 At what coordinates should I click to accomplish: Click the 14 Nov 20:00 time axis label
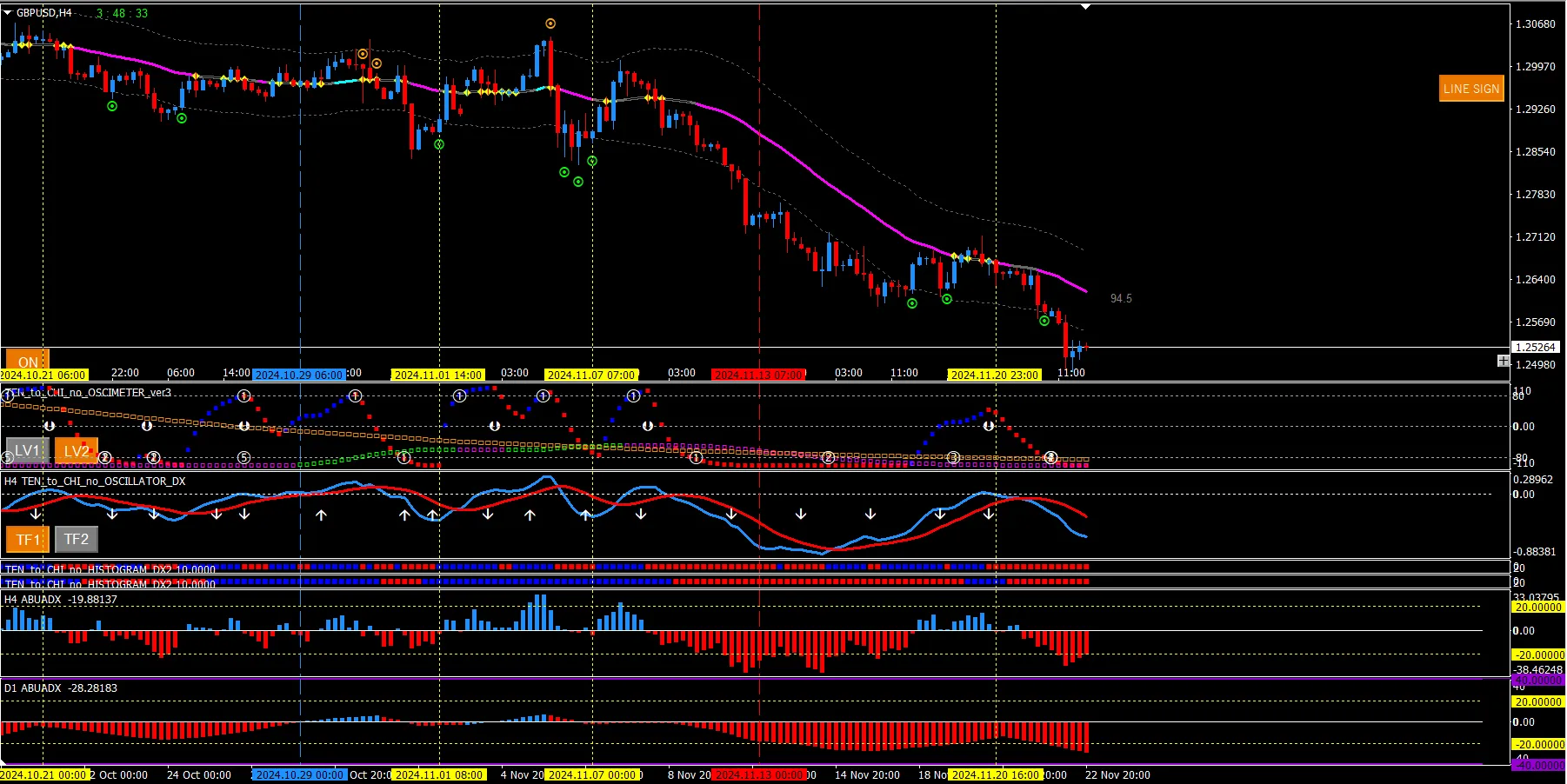click(x=867, y=775)
